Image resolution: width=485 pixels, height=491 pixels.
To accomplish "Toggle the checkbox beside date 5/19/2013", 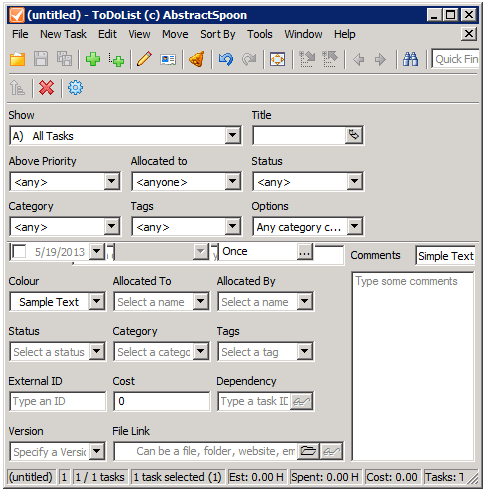I will [x=19, y=251].
